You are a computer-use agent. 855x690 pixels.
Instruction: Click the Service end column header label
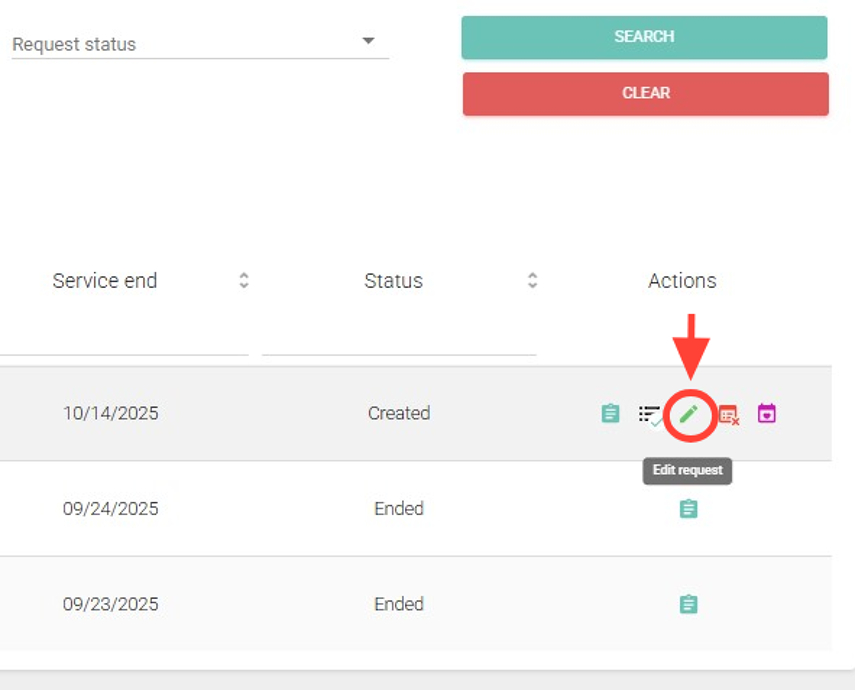(105, 281)
